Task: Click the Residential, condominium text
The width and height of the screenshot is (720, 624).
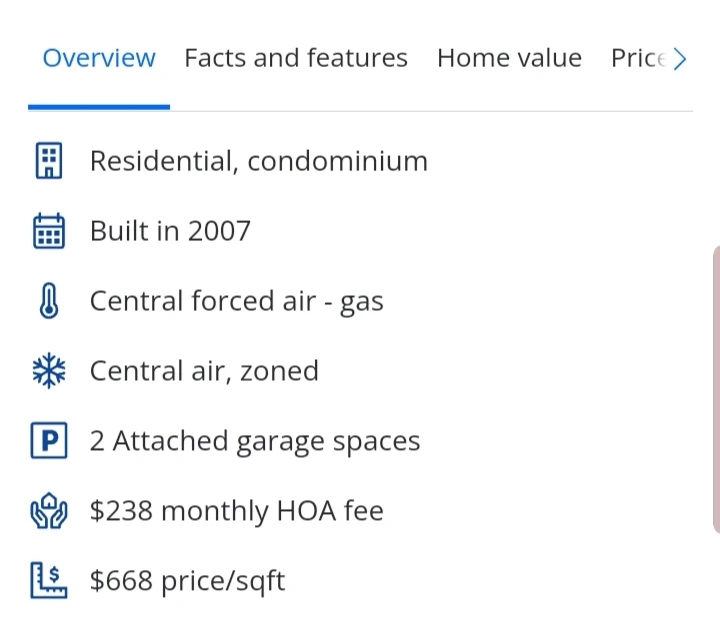Action: point(258,161)
